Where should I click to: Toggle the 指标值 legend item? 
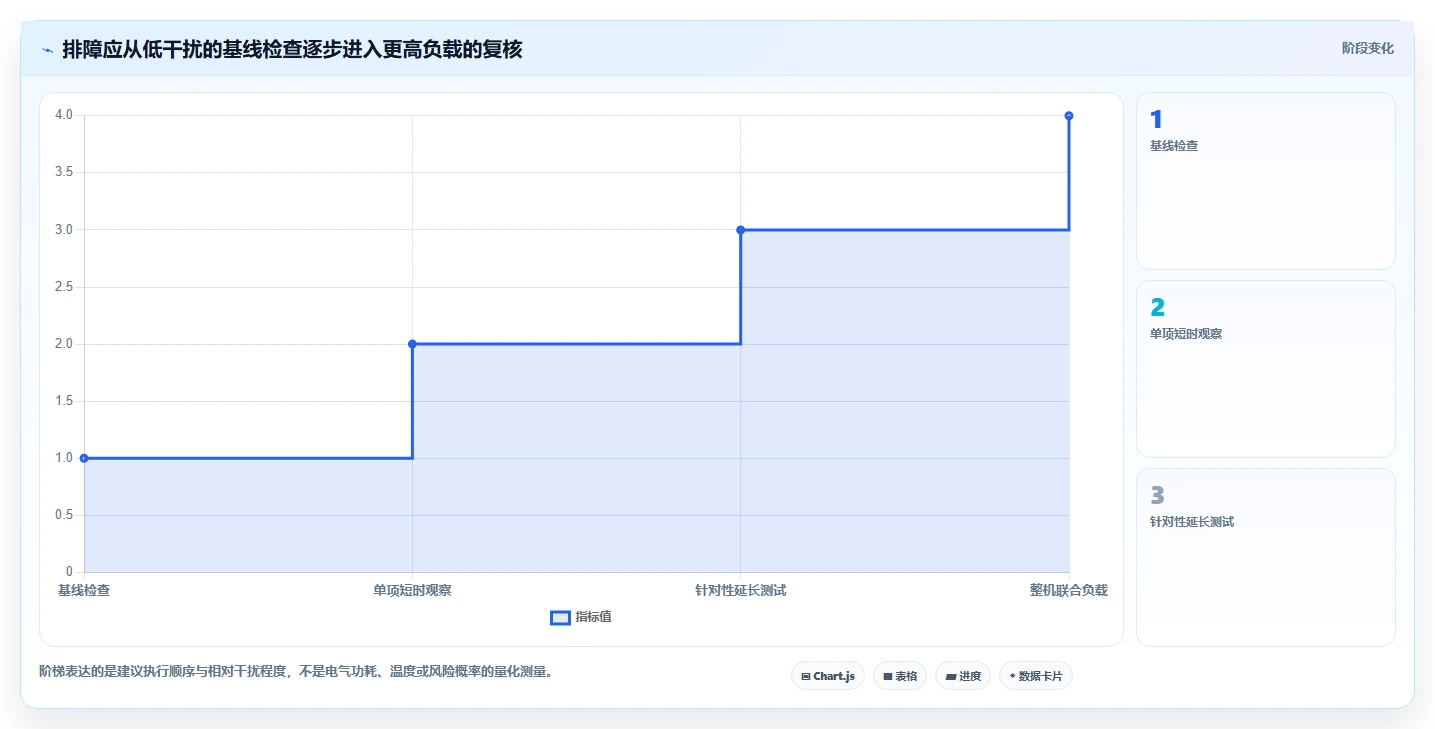tap(581, 617)
